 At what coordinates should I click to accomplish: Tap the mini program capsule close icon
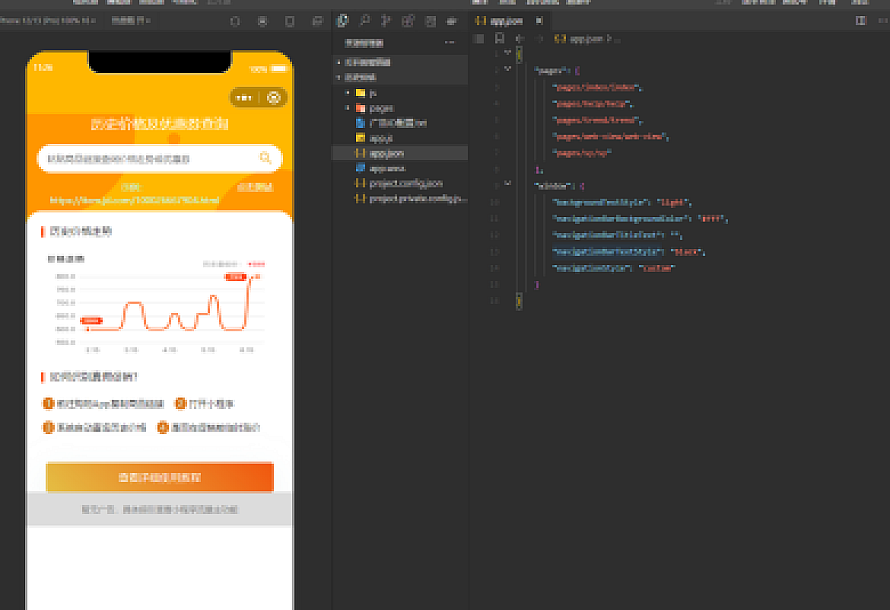[273, 97]
